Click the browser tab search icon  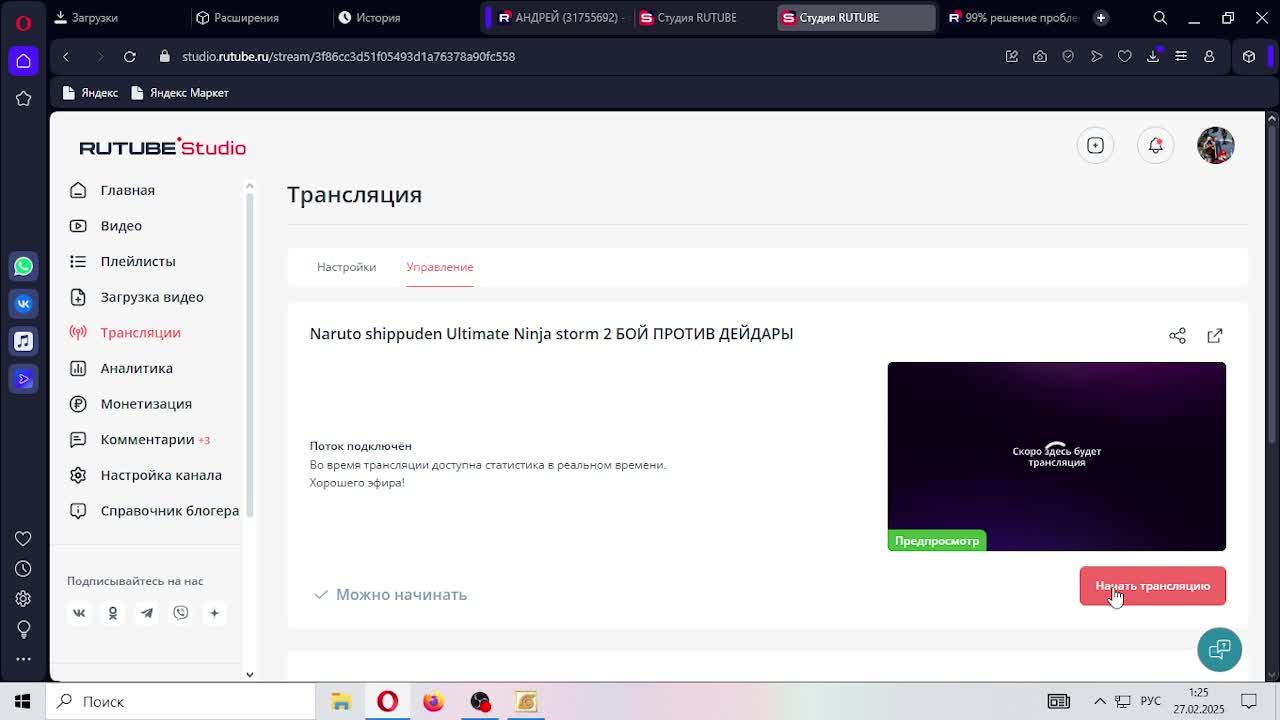(x=1160, y=18)
